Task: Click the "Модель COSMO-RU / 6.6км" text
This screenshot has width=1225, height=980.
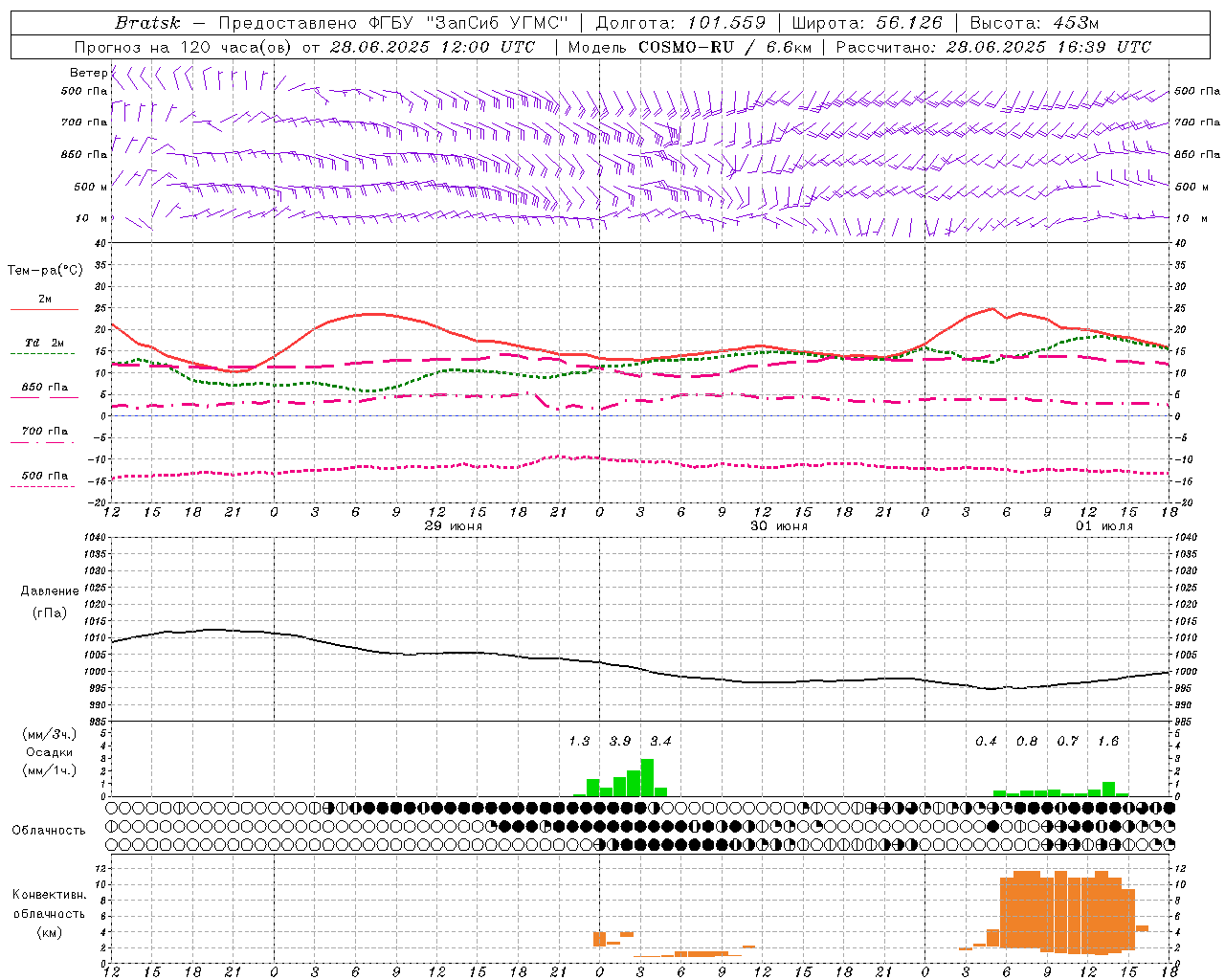Action: pos(690,47)
